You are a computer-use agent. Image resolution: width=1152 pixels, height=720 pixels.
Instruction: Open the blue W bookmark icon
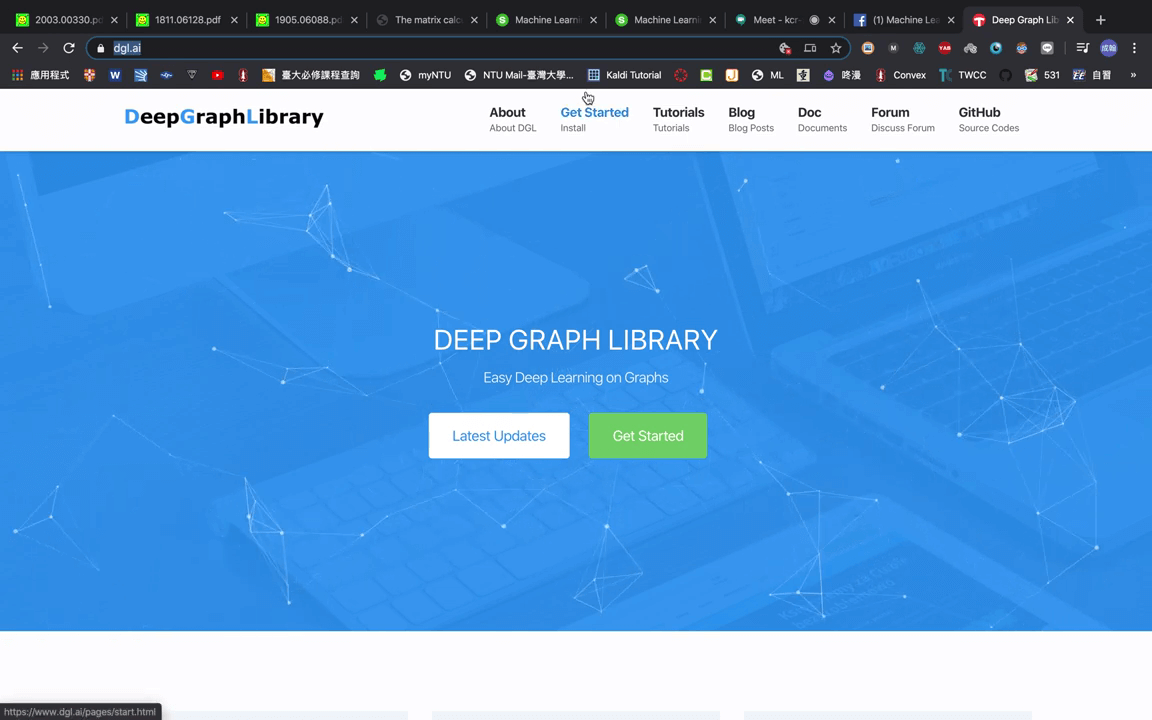point(115,75)
